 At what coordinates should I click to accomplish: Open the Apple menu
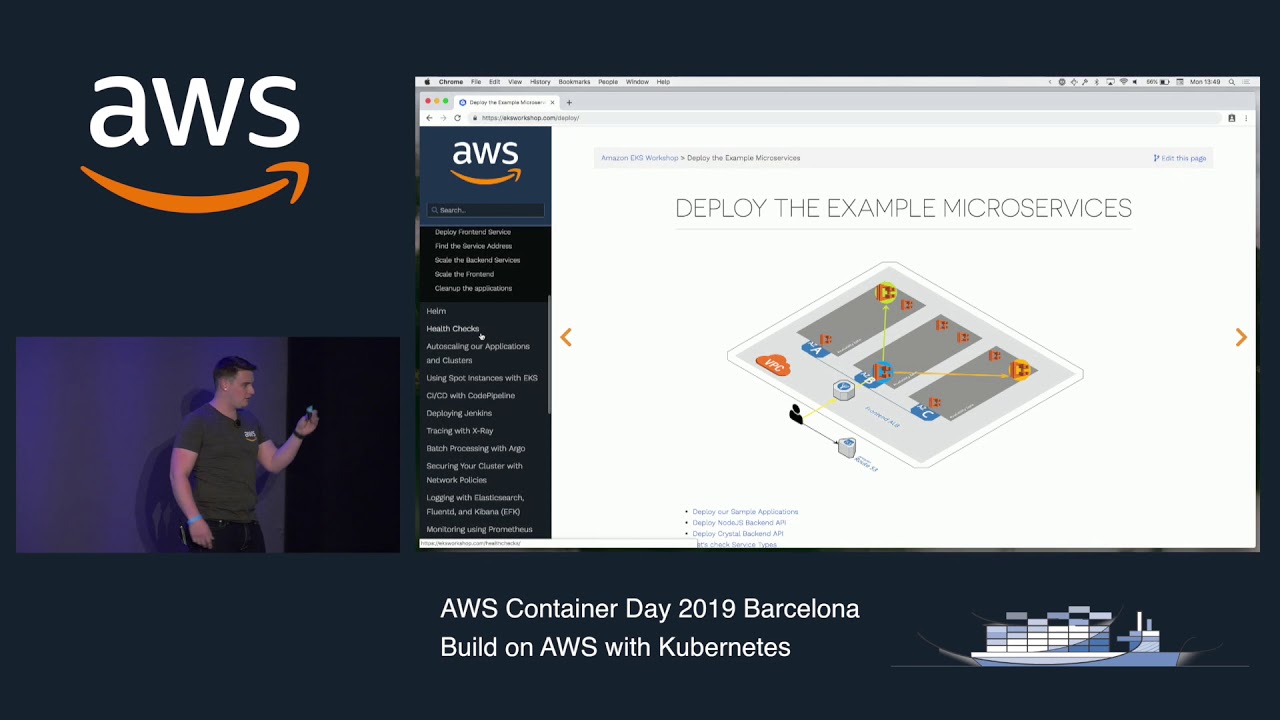coord(427,82)
